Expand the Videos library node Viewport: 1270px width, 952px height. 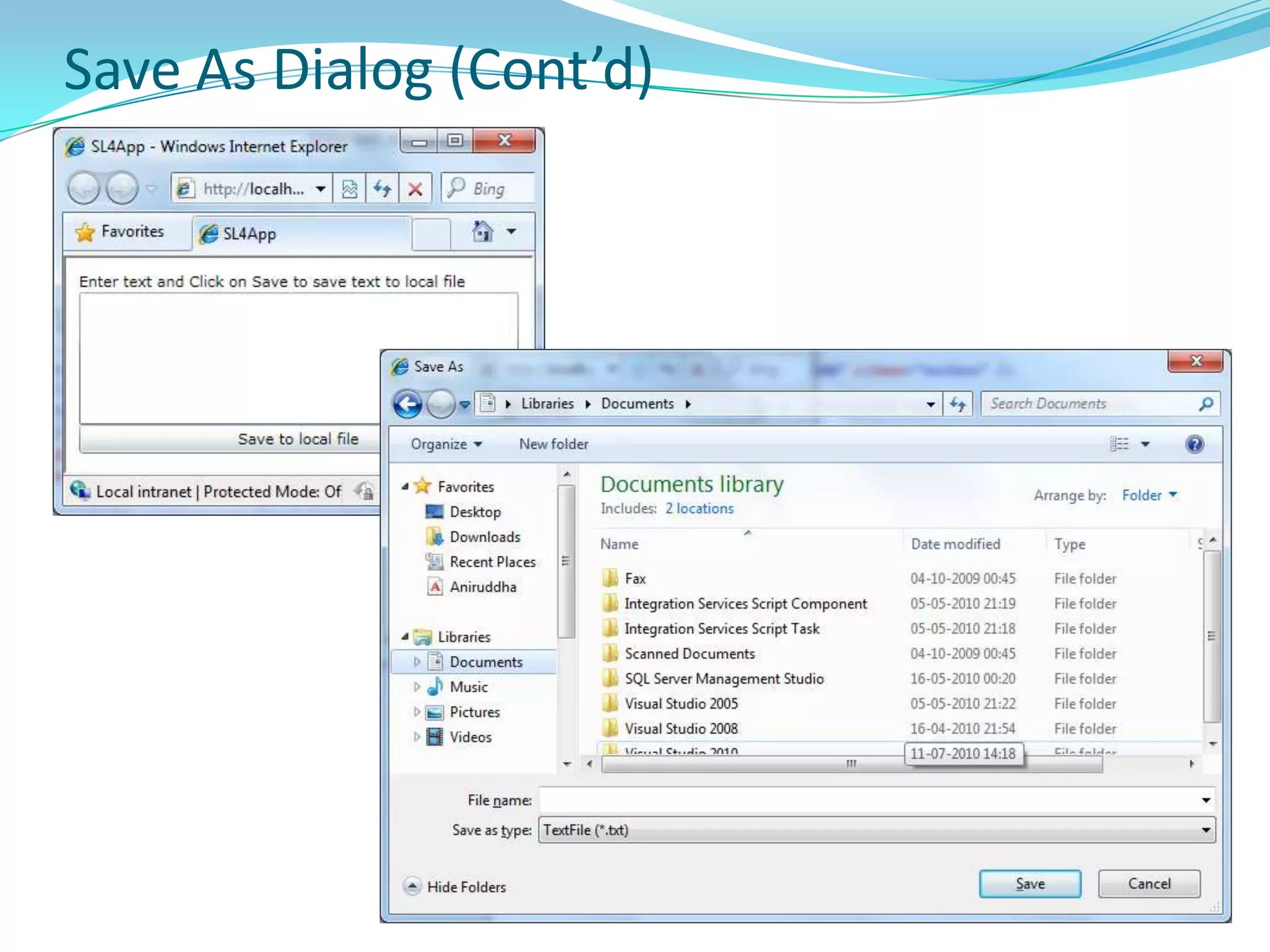[x=417, y=737]
